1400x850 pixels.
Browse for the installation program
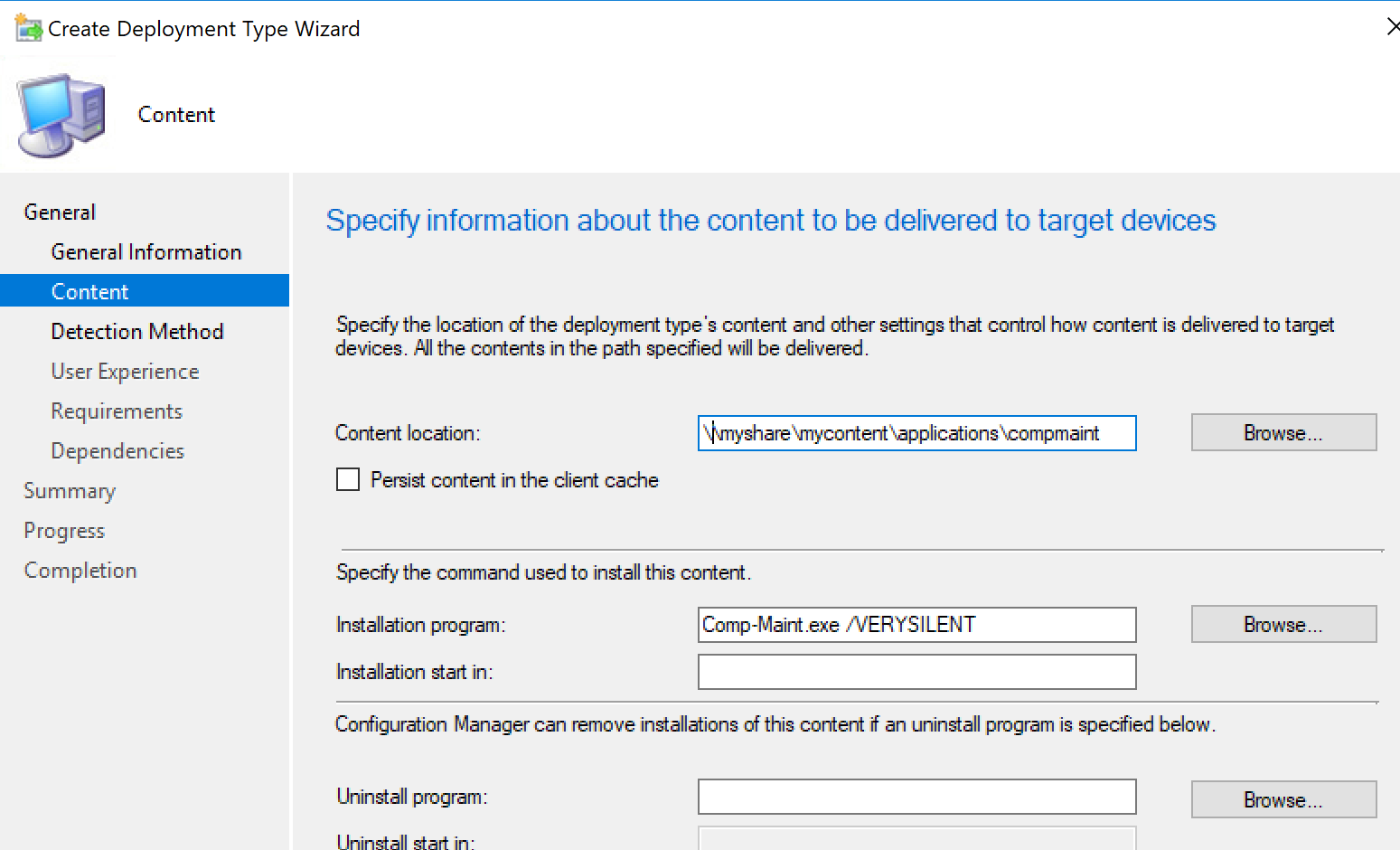point(1283,624)
